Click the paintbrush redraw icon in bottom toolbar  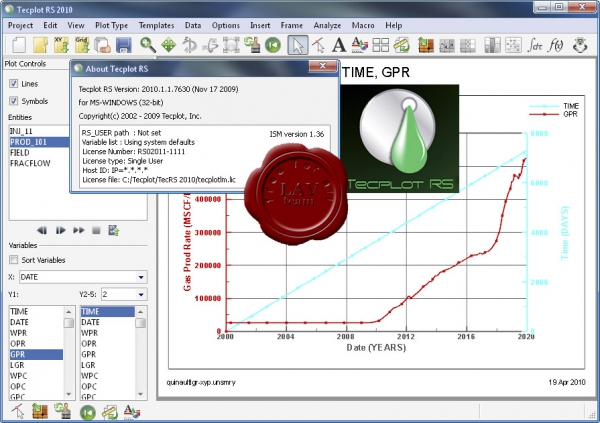63,411
